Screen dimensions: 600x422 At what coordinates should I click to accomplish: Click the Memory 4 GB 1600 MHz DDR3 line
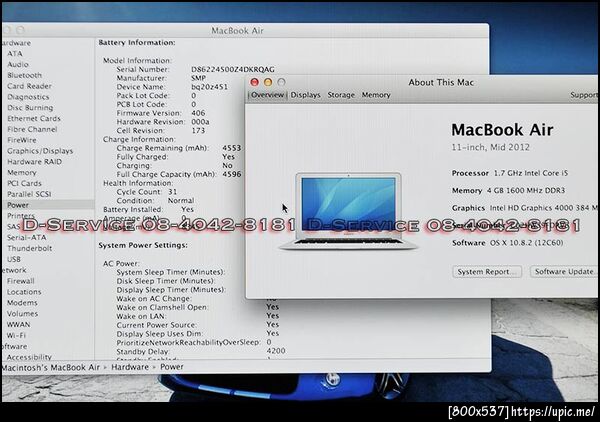click(508, 190)
